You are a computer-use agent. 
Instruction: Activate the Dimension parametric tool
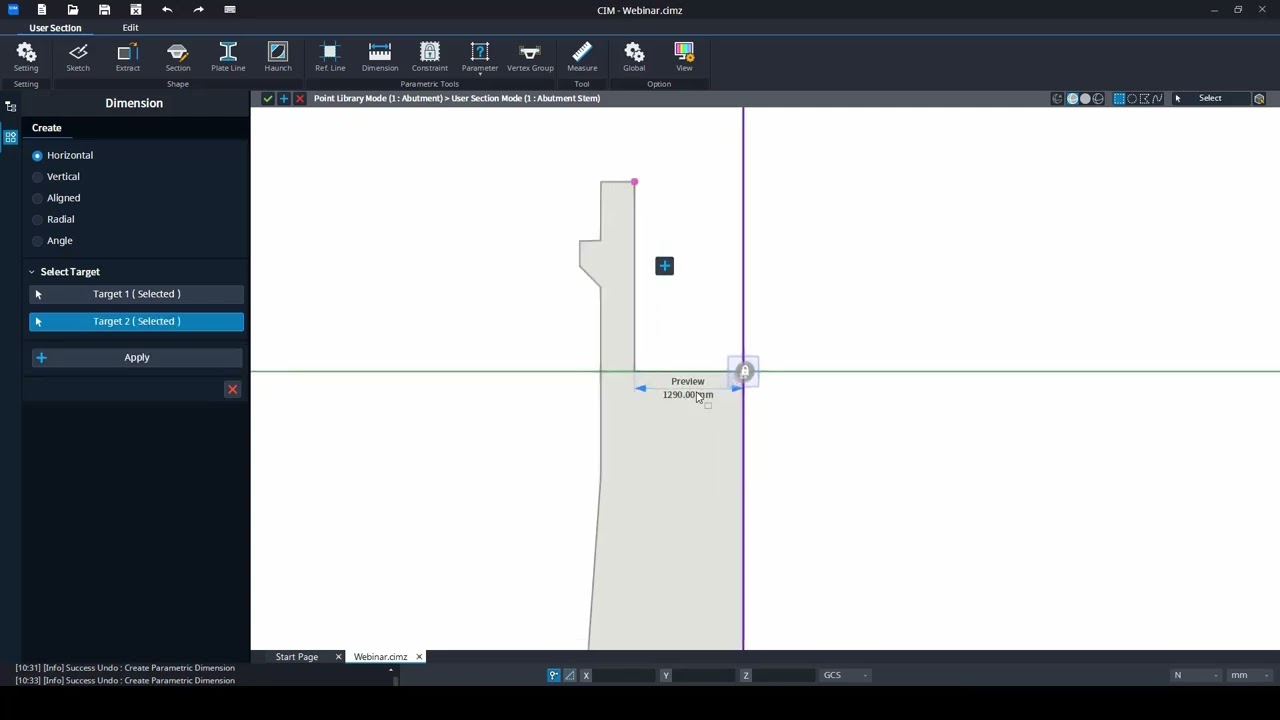tap(380, 57)
